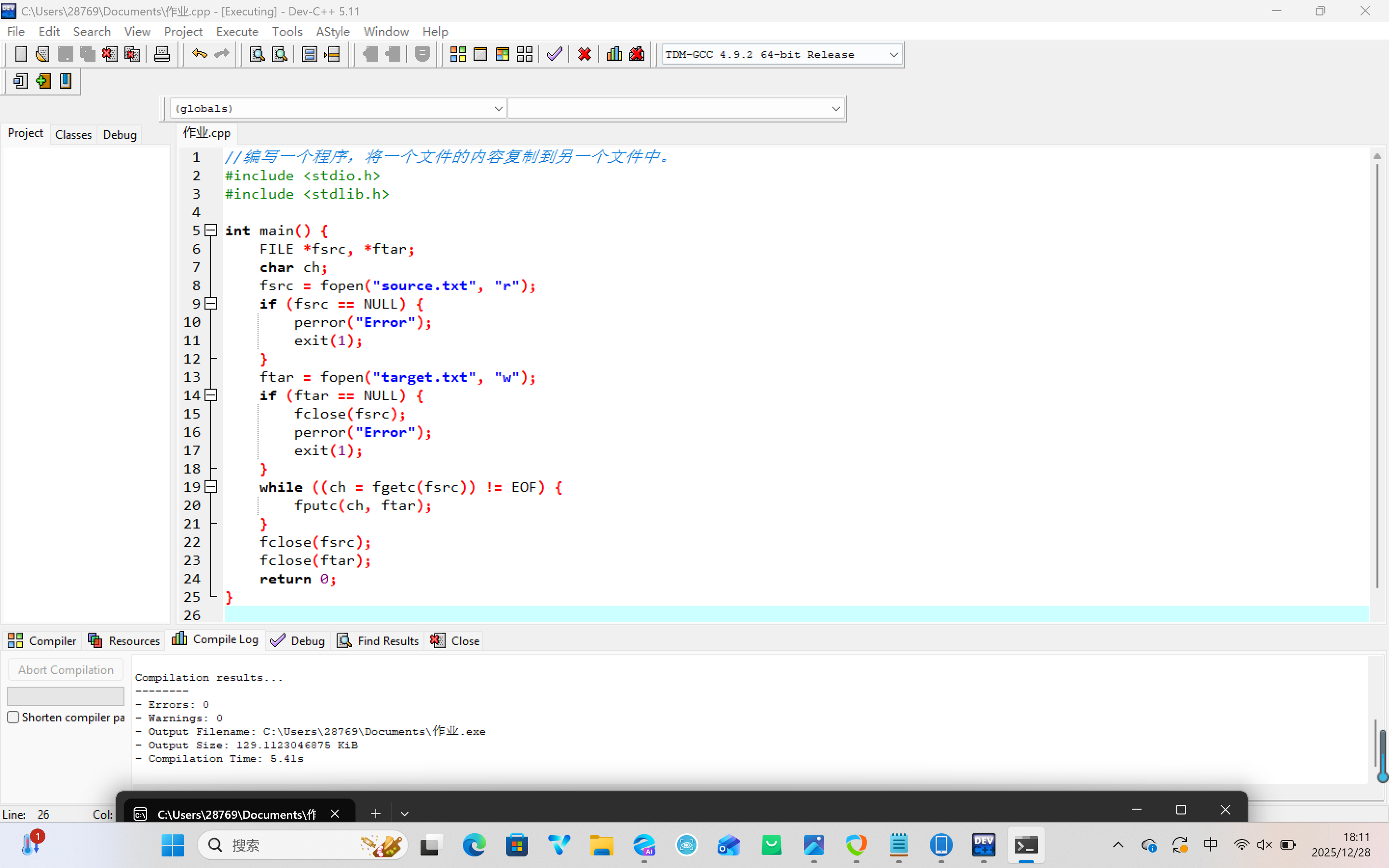Viewport: 1389px width, 868px height.
Task: Open the Find magnifier tool
Action: (x=257, y=54)
